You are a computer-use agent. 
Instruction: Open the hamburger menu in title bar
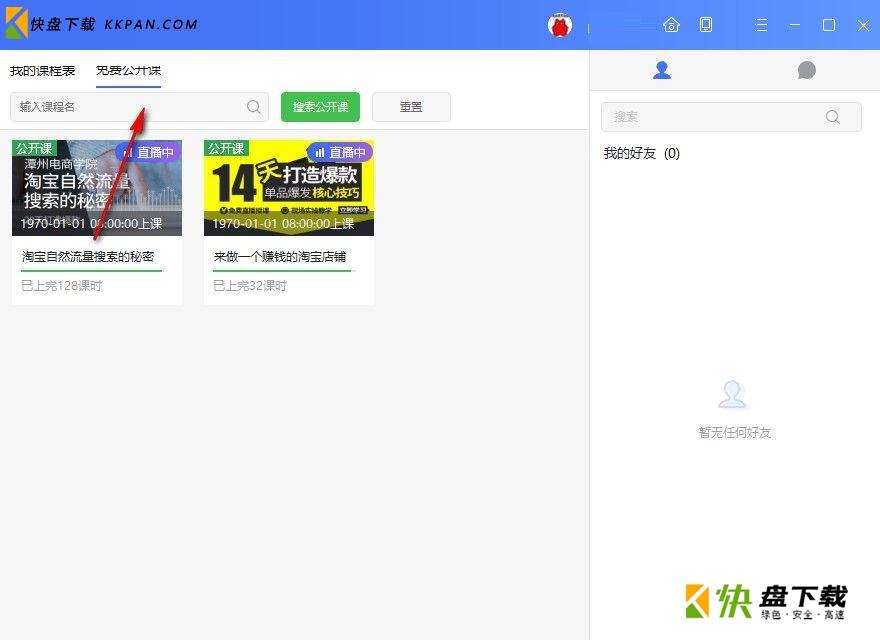760,25
